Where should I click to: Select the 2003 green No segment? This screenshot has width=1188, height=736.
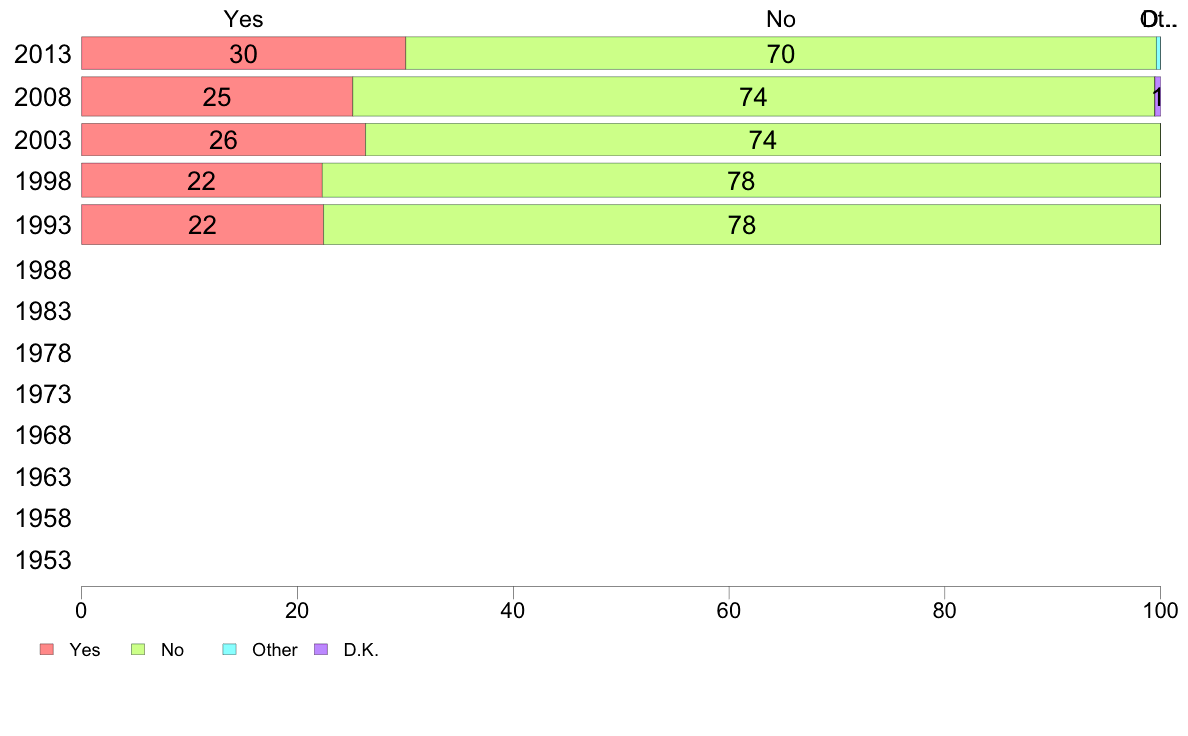click(762, 140)
